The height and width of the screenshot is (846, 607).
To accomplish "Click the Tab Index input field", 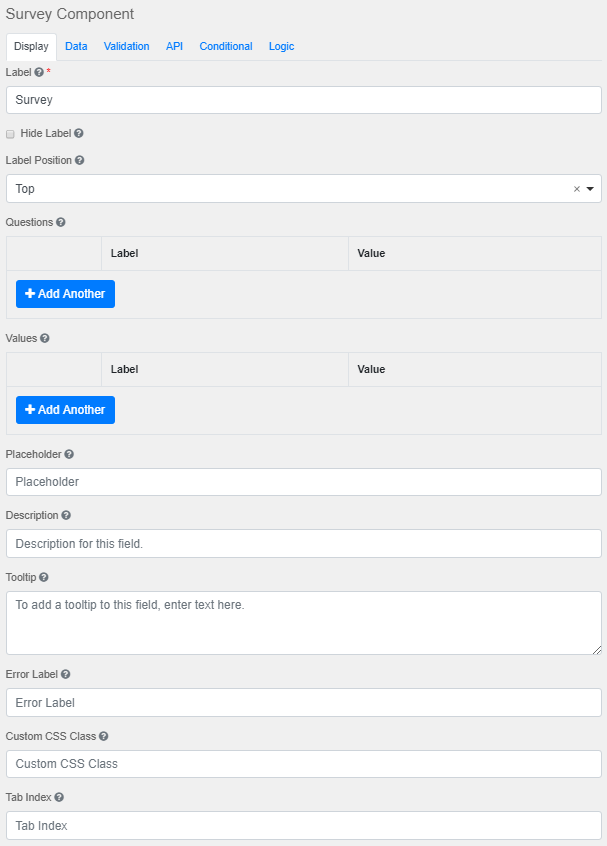I will (303, 826).
